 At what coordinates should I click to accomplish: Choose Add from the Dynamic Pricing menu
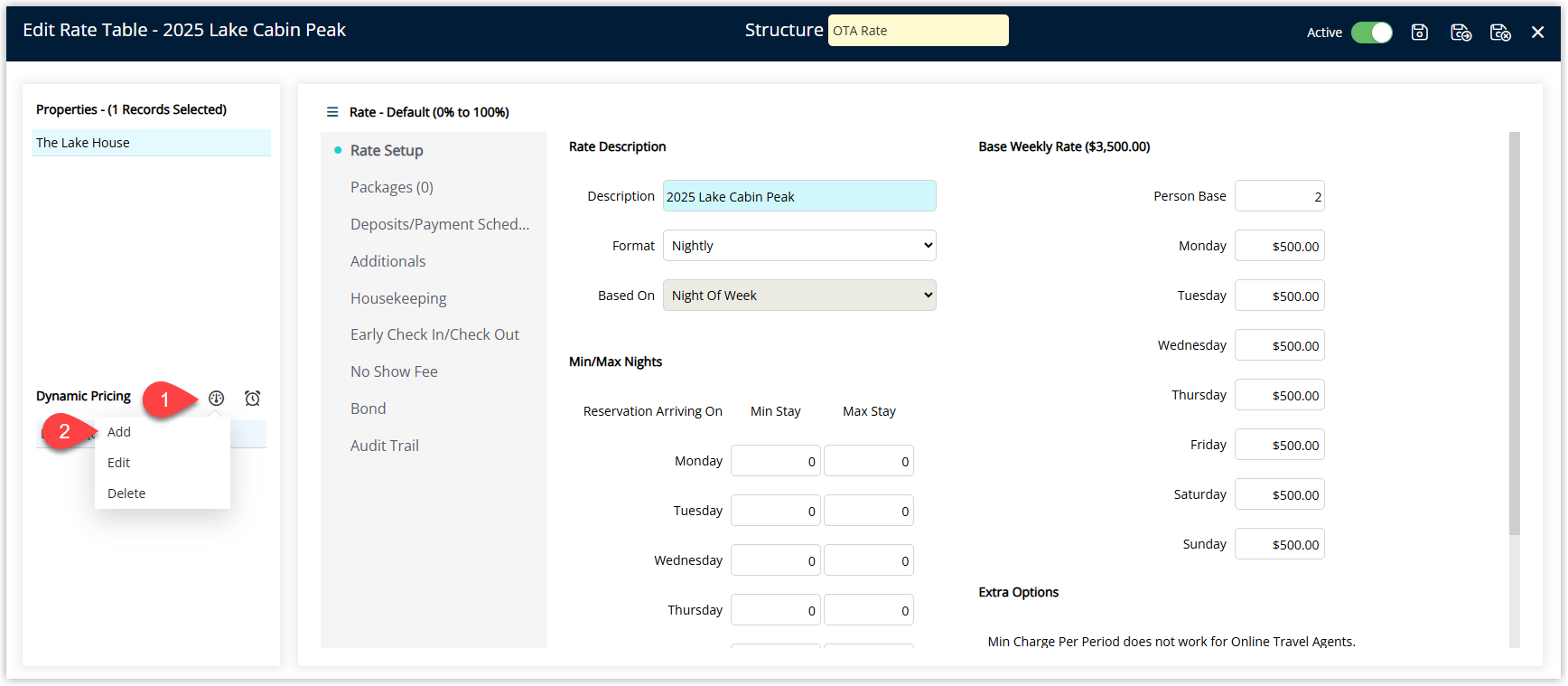click(x=119, y=432)
